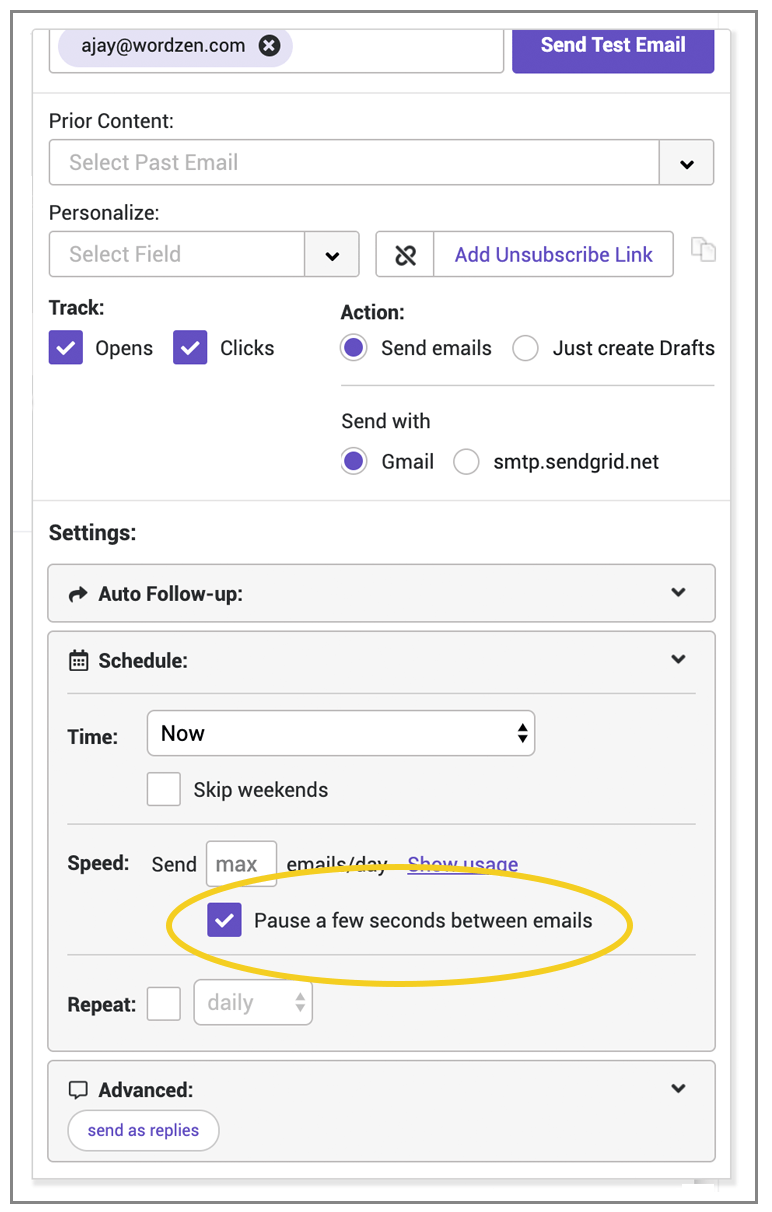Select the Just create Drafts option
772x1212 pixels.
[526, 348]
